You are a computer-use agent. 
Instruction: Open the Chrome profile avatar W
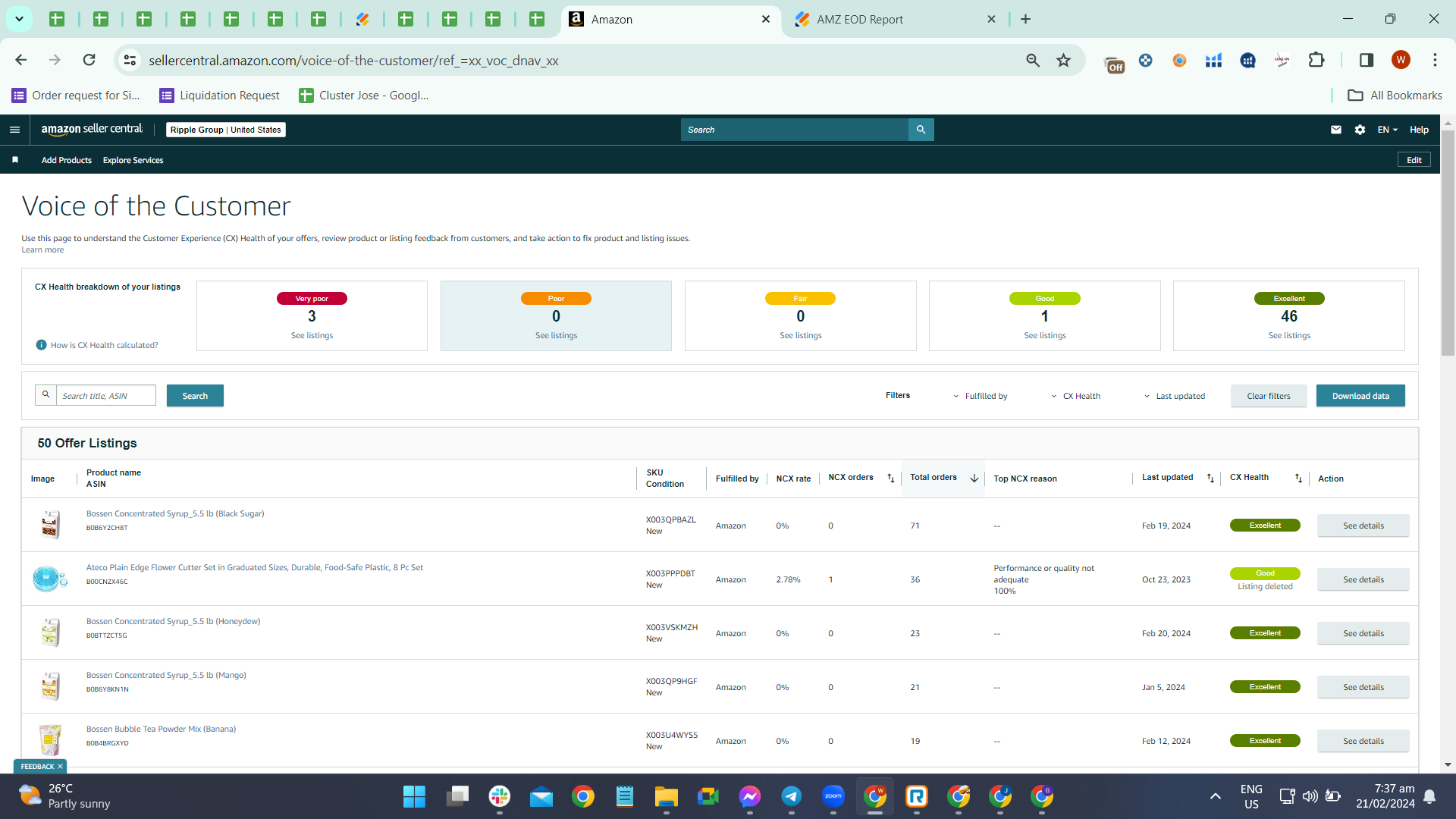(1401, 60)
